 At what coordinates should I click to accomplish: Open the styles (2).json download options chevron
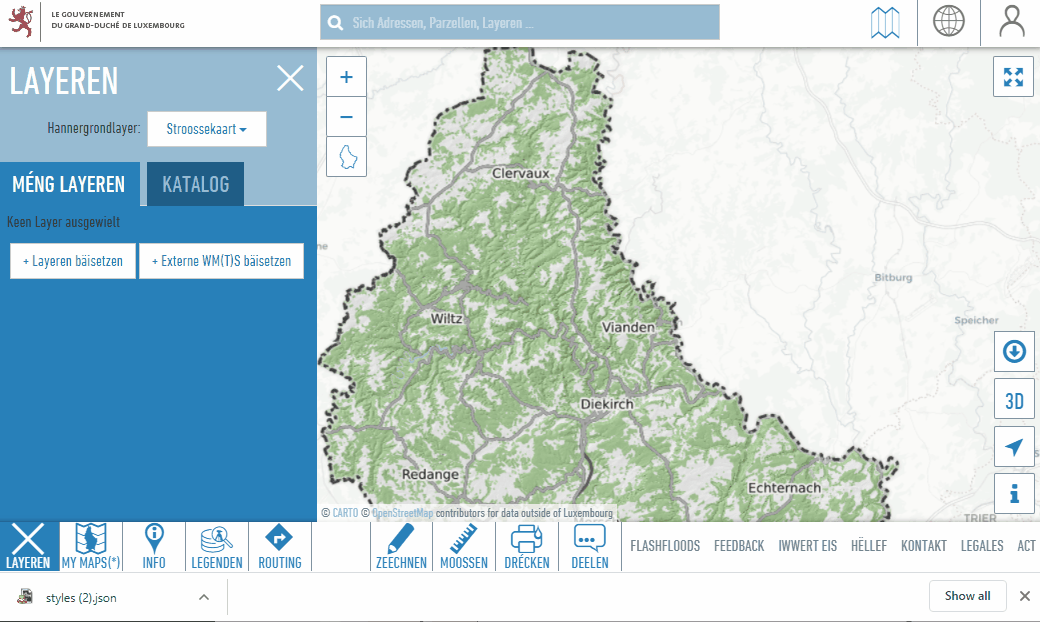204,597
